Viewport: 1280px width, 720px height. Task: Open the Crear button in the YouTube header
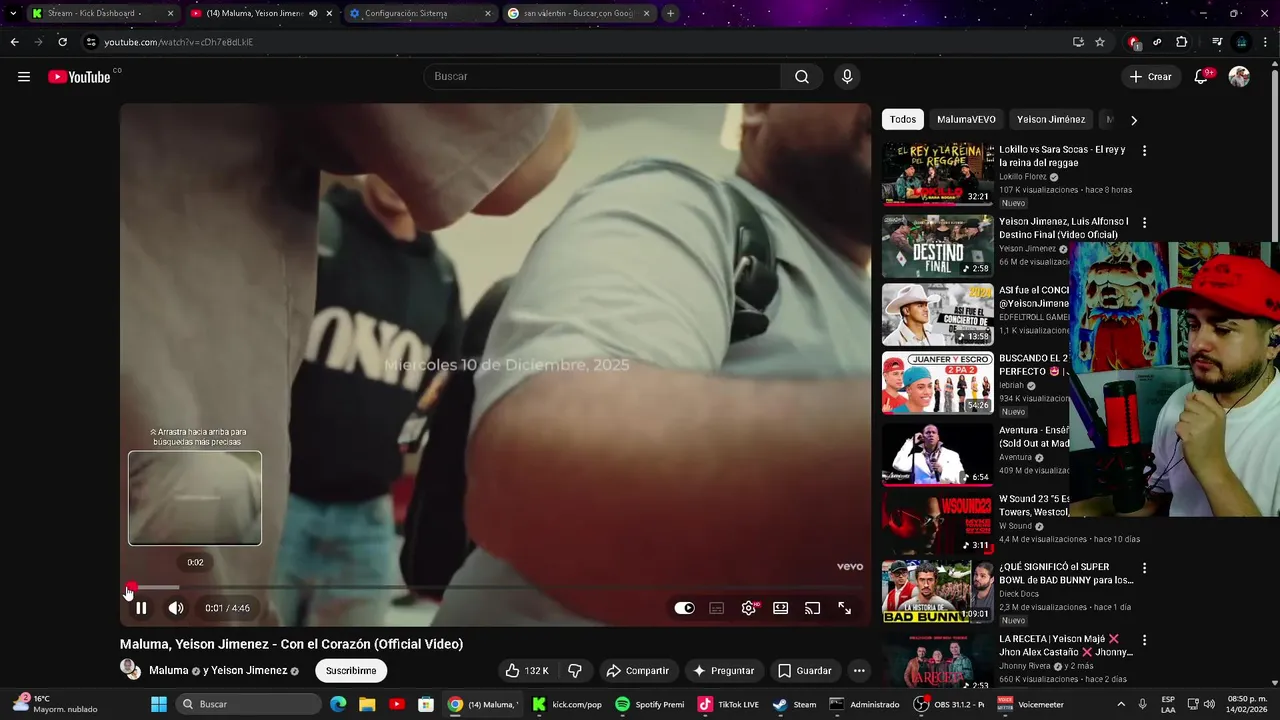tap(1150, 77)
